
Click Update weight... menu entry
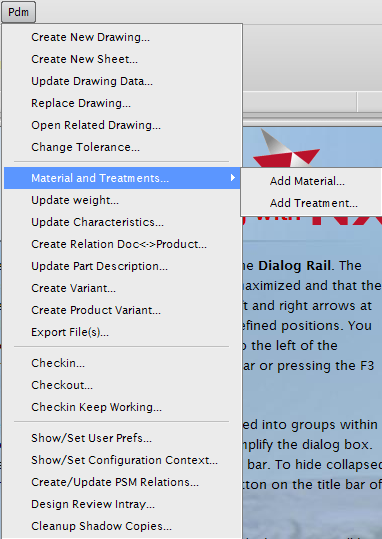click(x=122, y=200)
